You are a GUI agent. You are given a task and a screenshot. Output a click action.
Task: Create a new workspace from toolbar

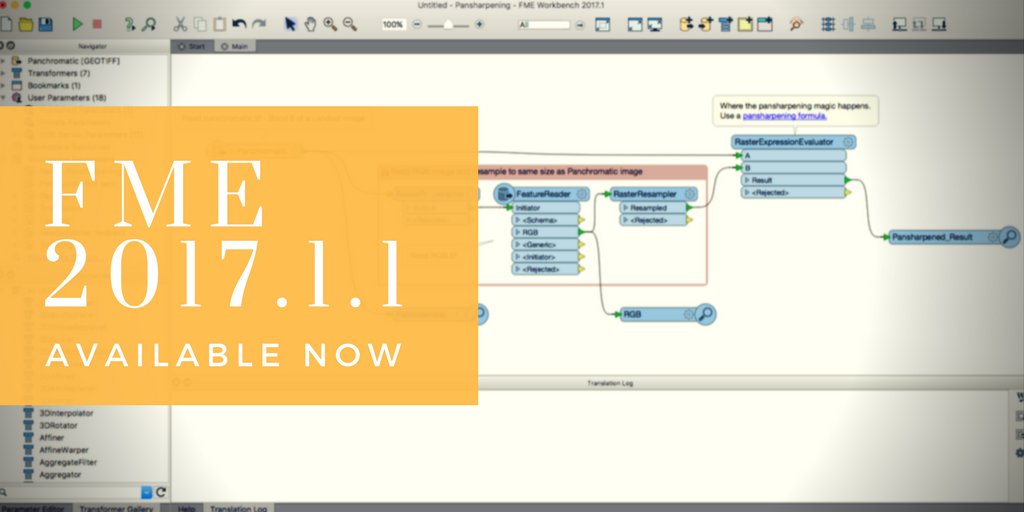6,25
